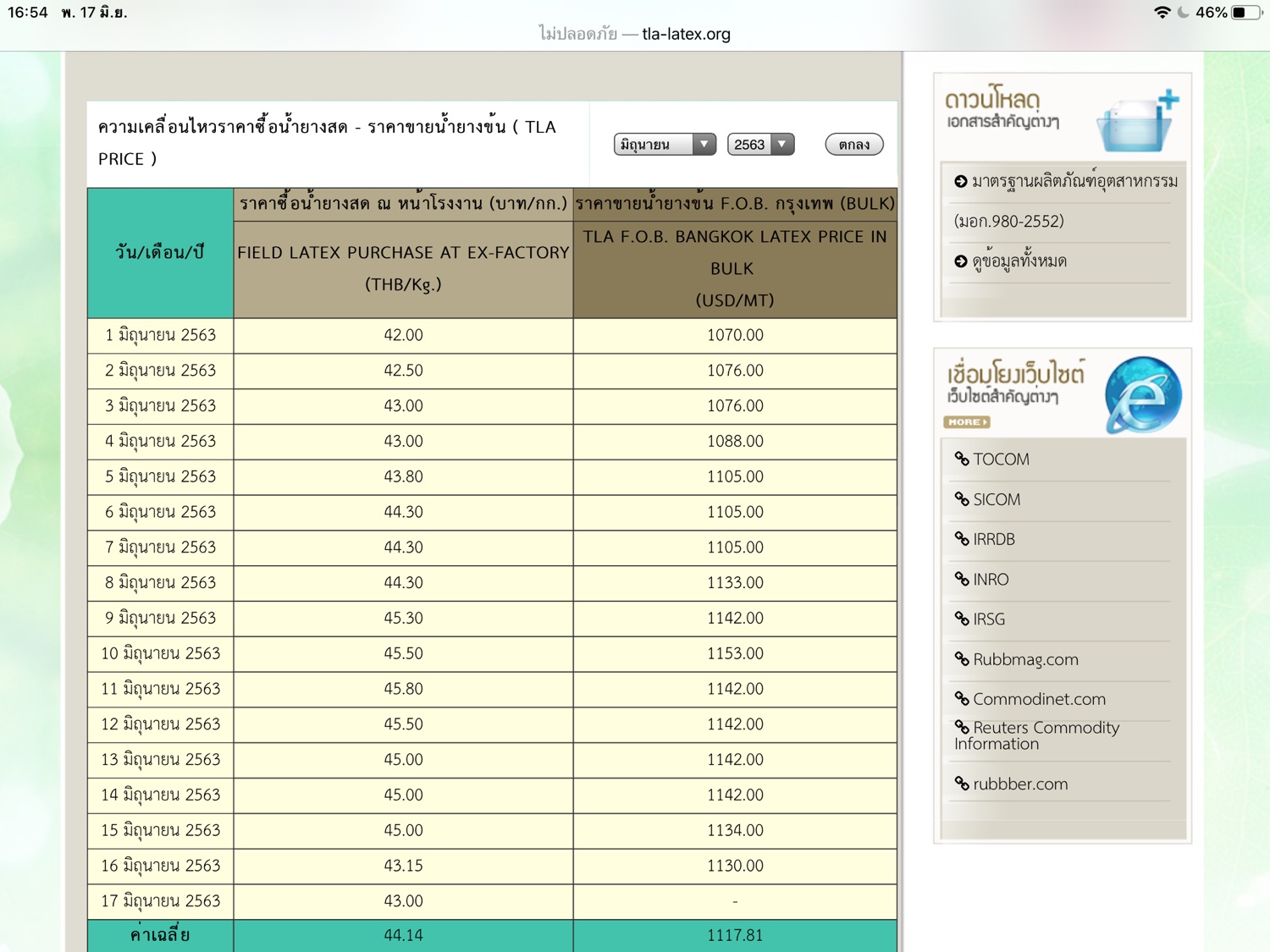Click the ตกลง confirm button
1270x952 pixels.
point(854,145)
